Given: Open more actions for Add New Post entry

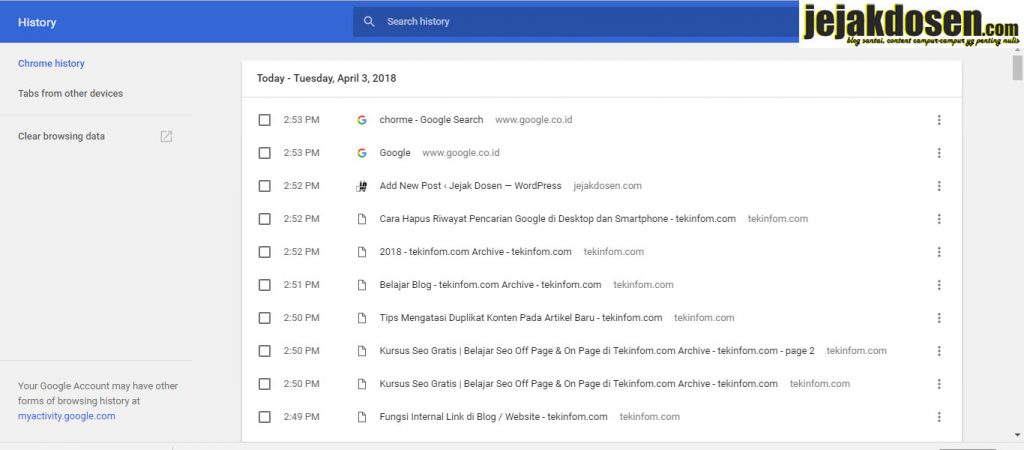Looking at the screenshot, I should pos(939,186).
